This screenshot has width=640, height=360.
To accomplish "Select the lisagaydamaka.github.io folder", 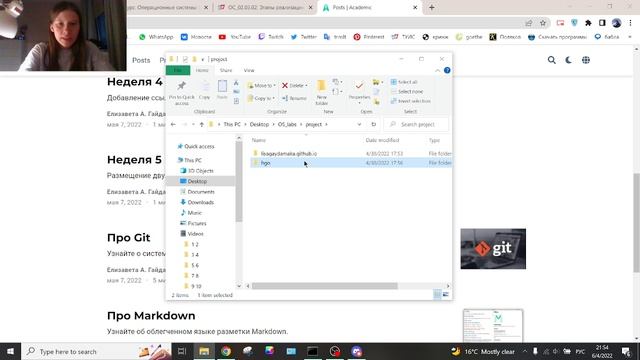I will (289, 153).
